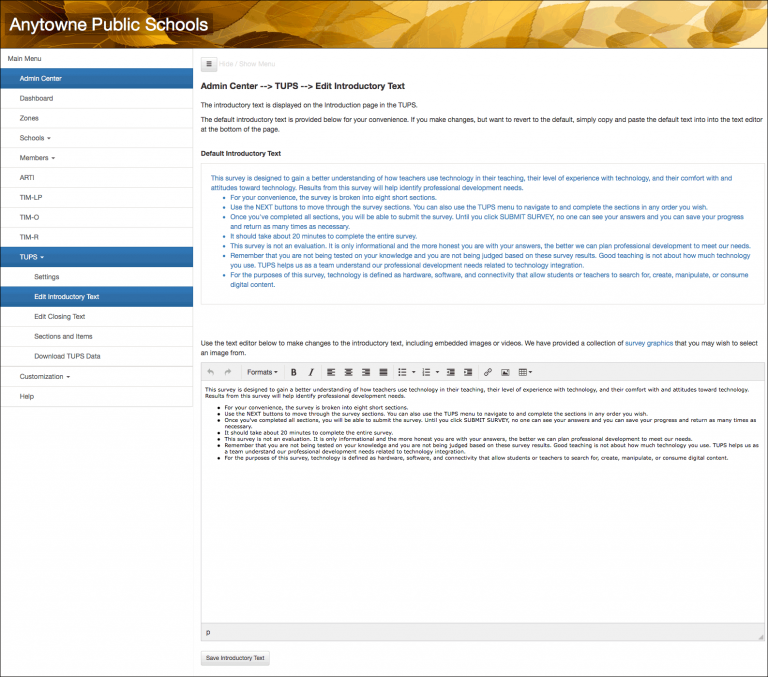Click the insert link icon
This screenshot has width=768, height=677.
tap(488, 372)
